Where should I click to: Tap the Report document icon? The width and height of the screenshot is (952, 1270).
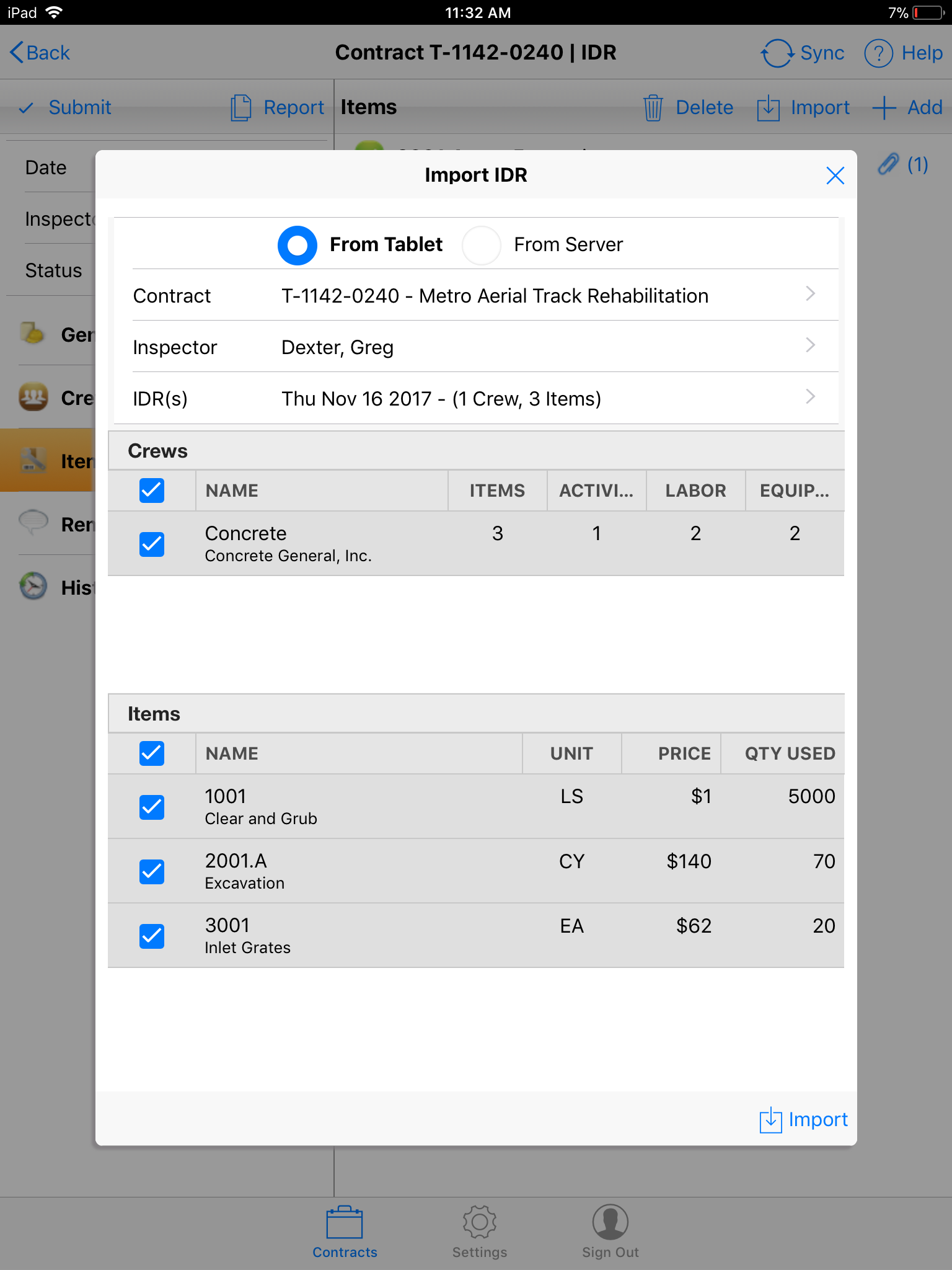[x=241, y=108]
